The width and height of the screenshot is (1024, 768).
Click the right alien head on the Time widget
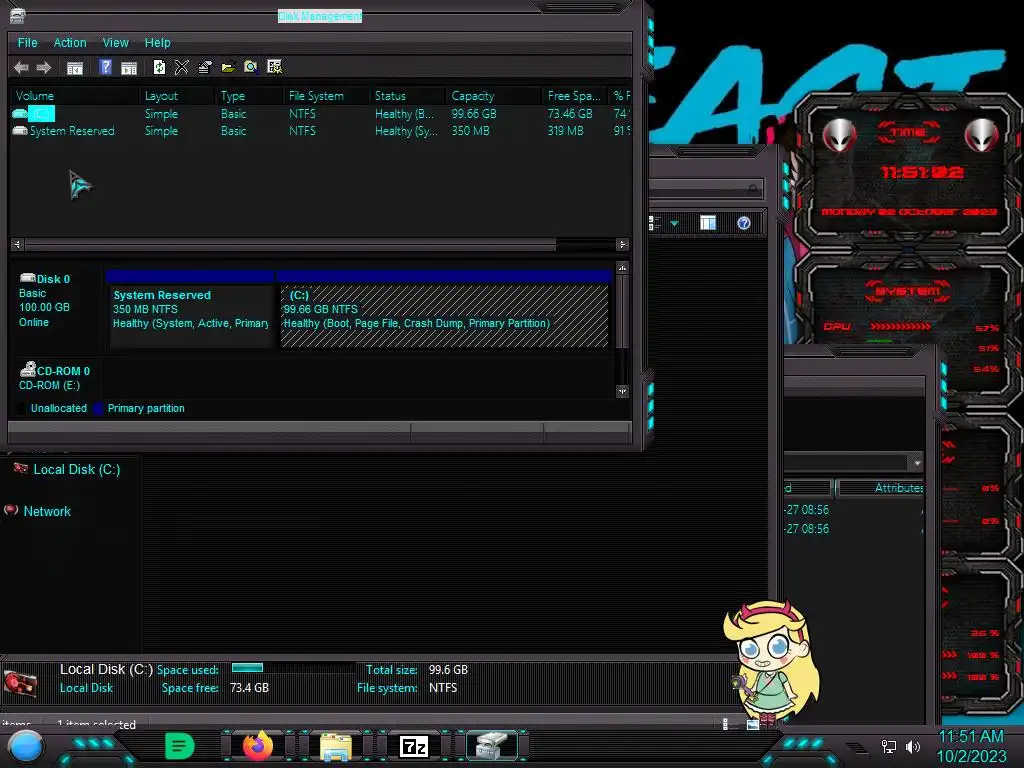982,136
